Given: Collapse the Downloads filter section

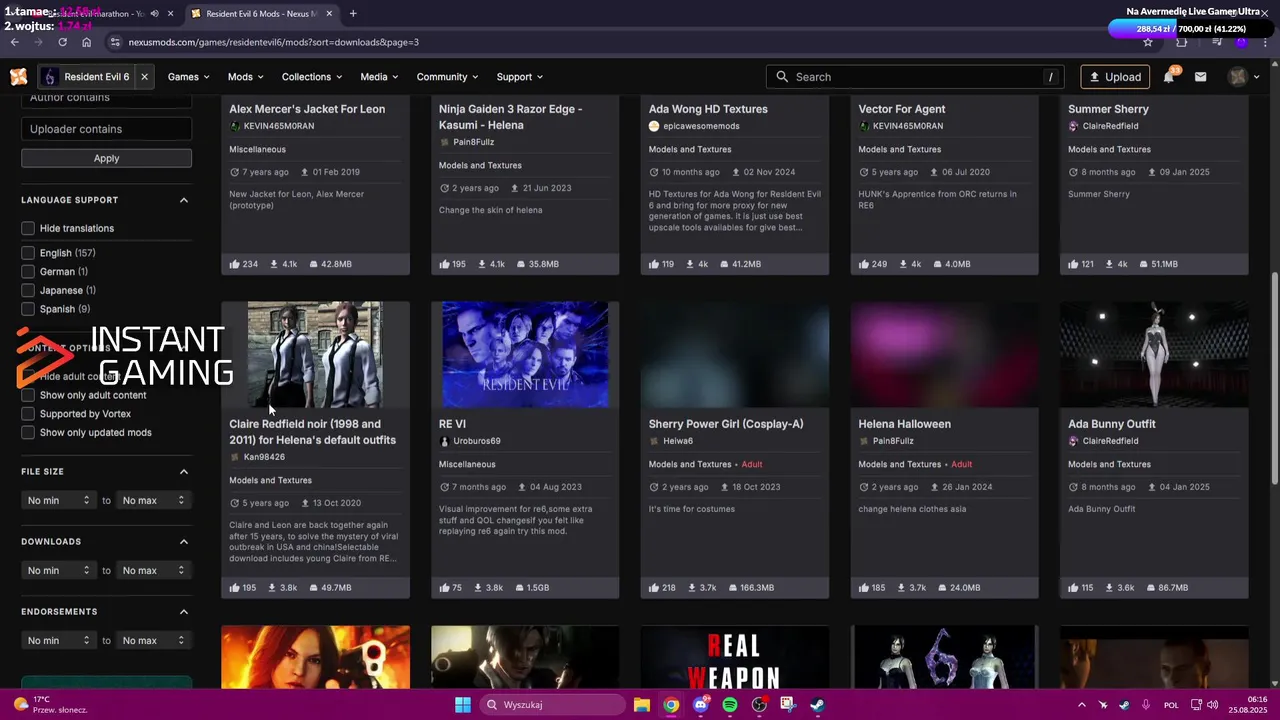Looking at the screenshot, I should [x=184, y=541].
